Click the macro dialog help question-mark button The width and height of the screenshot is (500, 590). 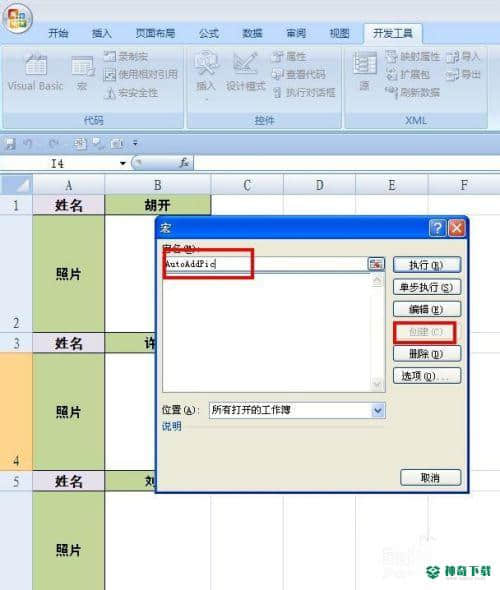pyautogui.click(x=437, y=228)
